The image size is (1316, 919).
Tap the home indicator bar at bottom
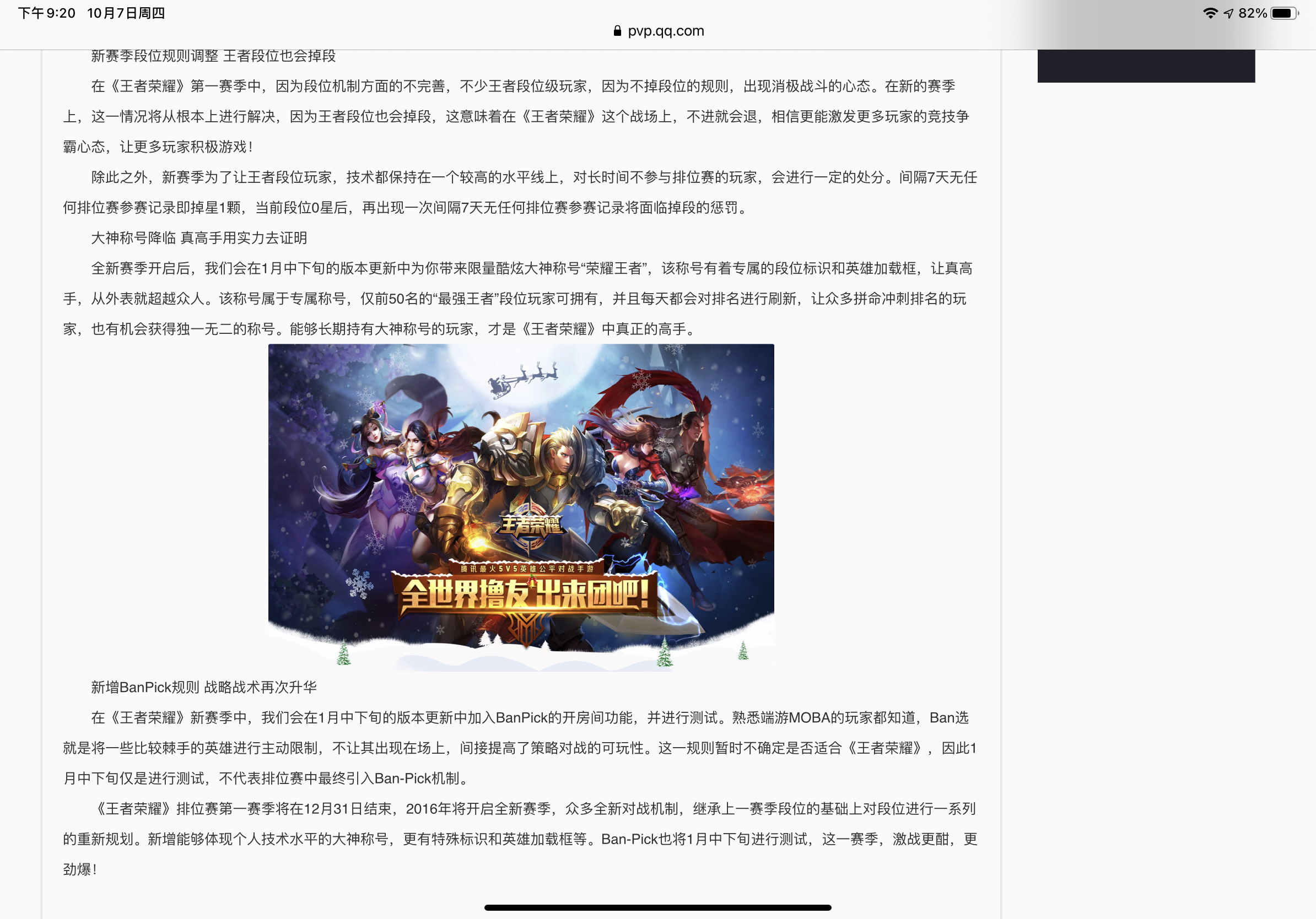click(x=657, y=907)
